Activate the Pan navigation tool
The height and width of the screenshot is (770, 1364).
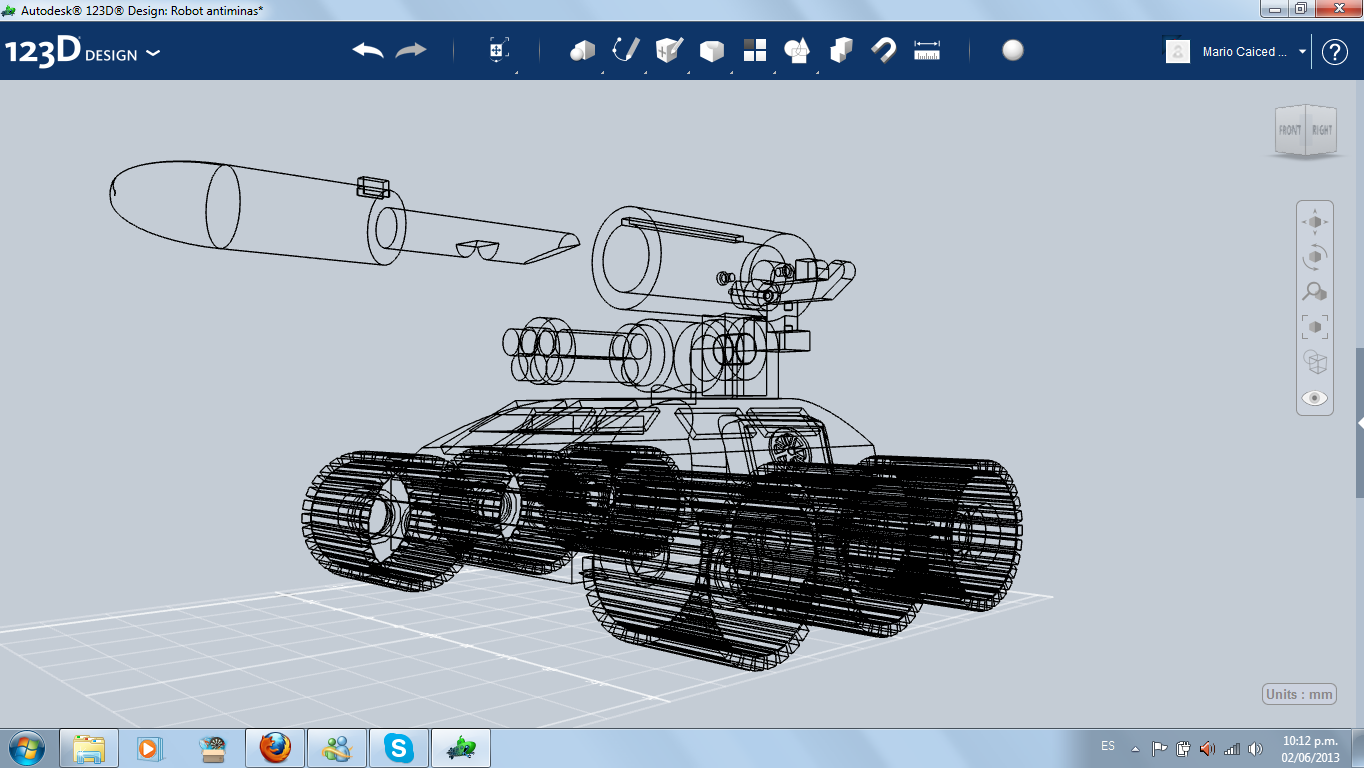point(1315,221)
